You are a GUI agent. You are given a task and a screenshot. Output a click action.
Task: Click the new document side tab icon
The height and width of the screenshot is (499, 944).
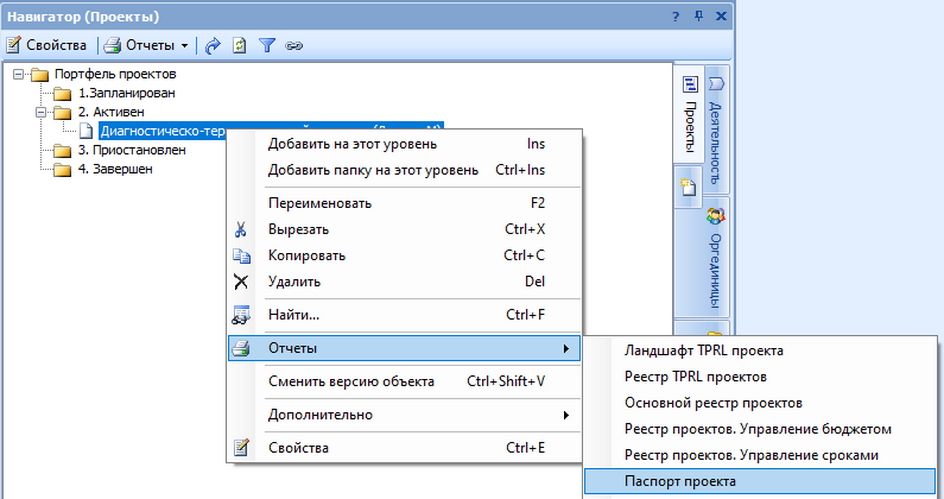689,188
